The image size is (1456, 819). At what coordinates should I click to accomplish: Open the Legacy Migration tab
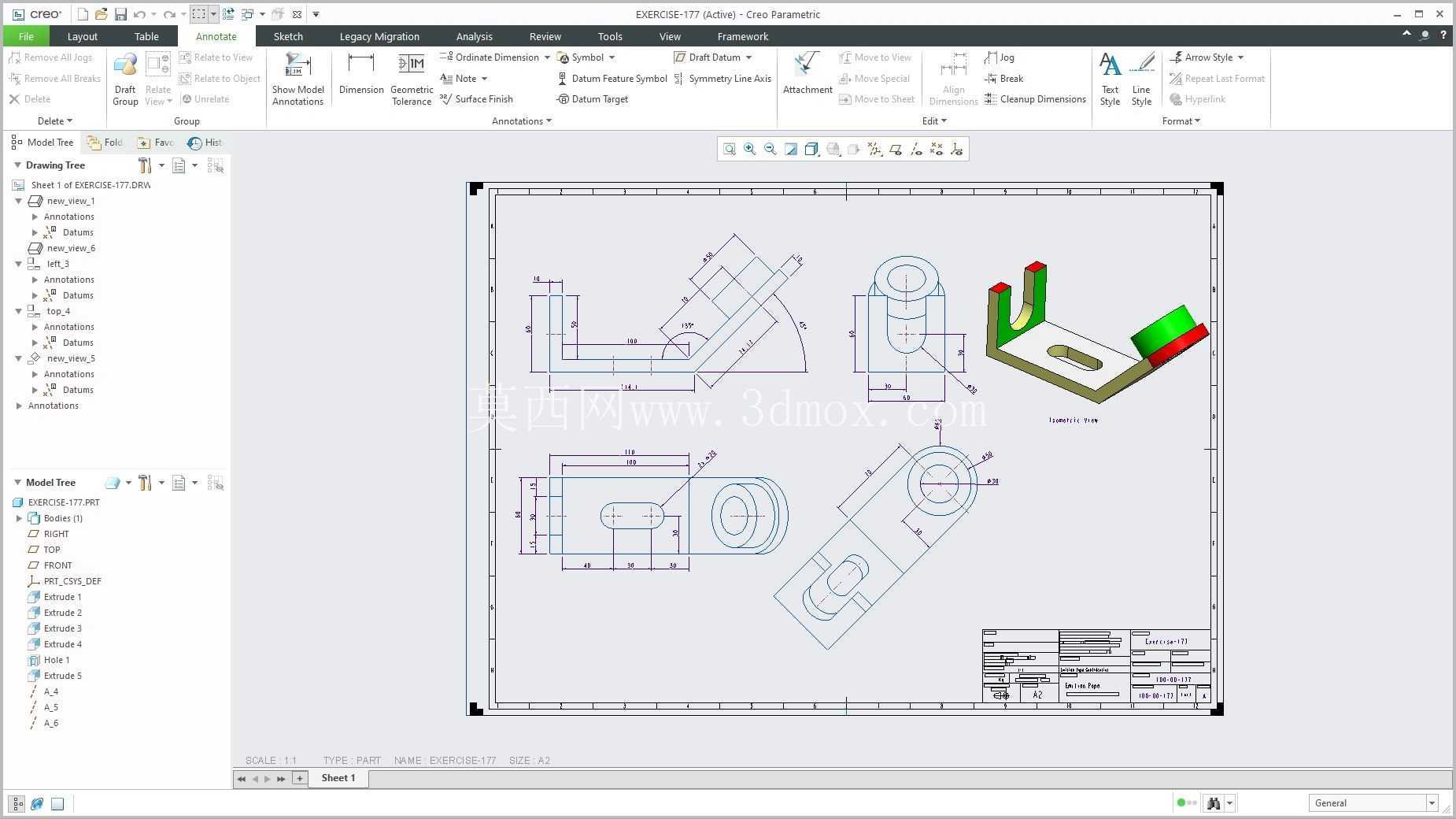[379, 36]
